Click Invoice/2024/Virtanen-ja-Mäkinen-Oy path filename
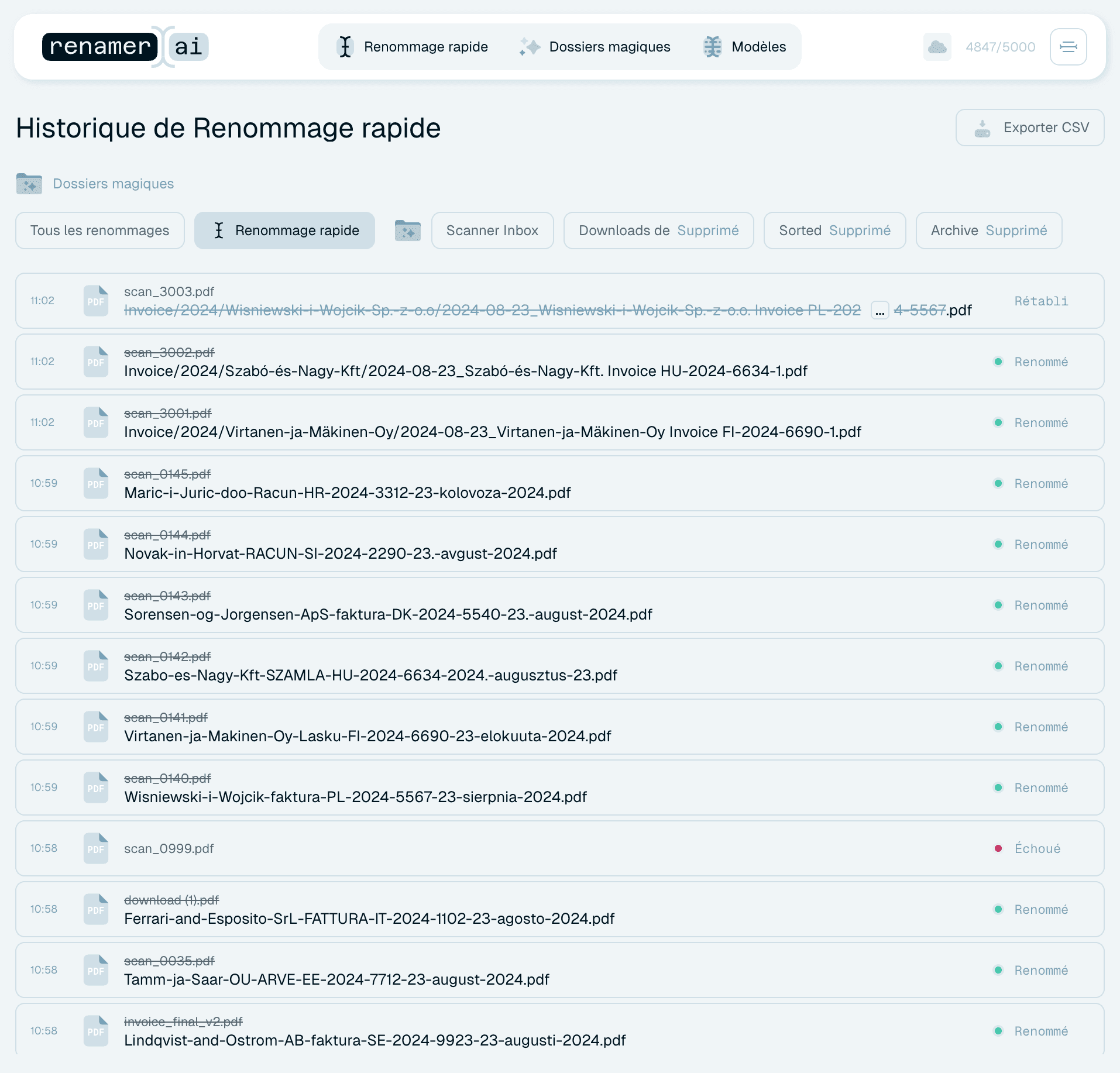 click(493, 432)
